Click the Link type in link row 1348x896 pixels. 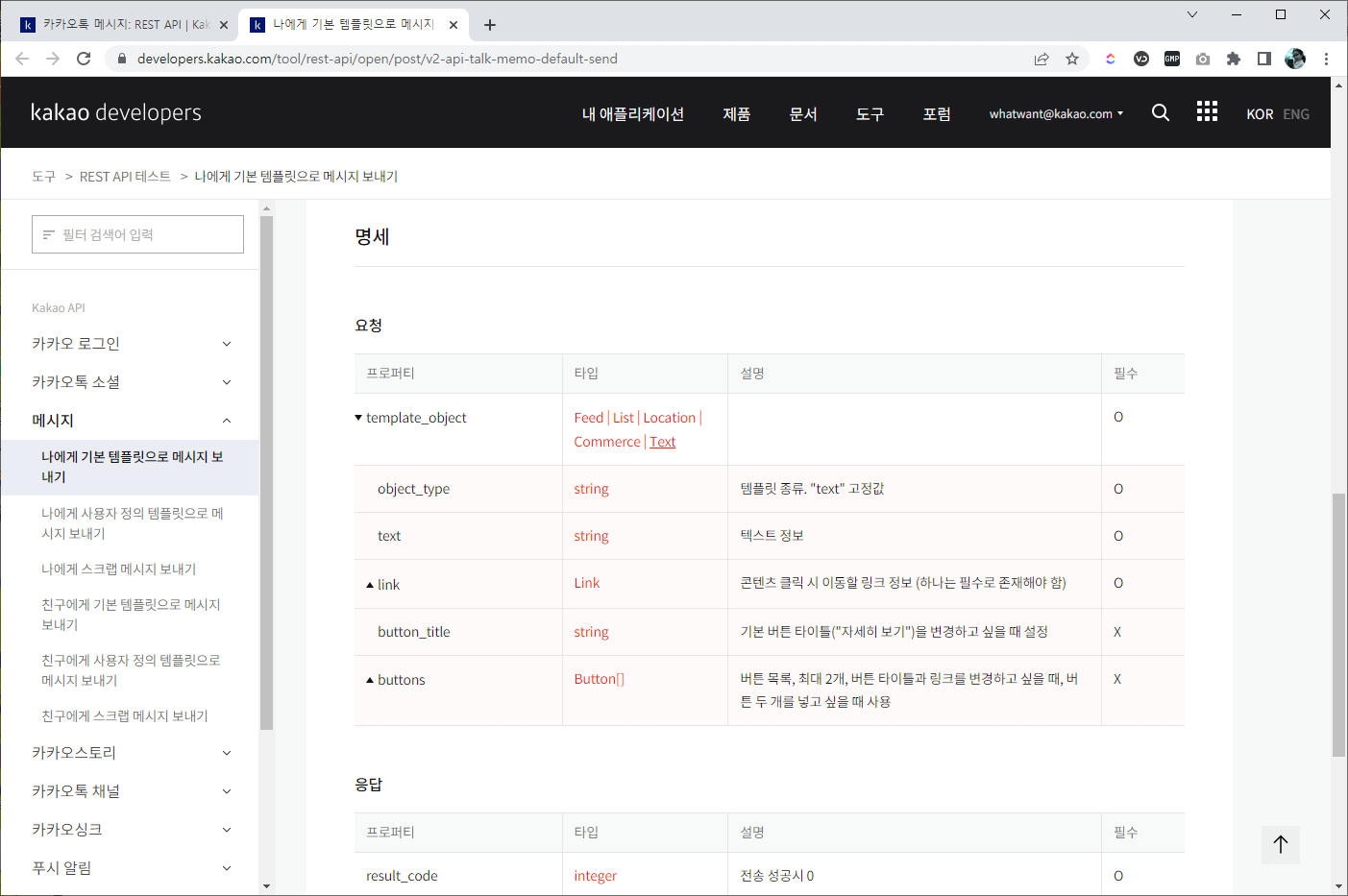tap(587, 583)
